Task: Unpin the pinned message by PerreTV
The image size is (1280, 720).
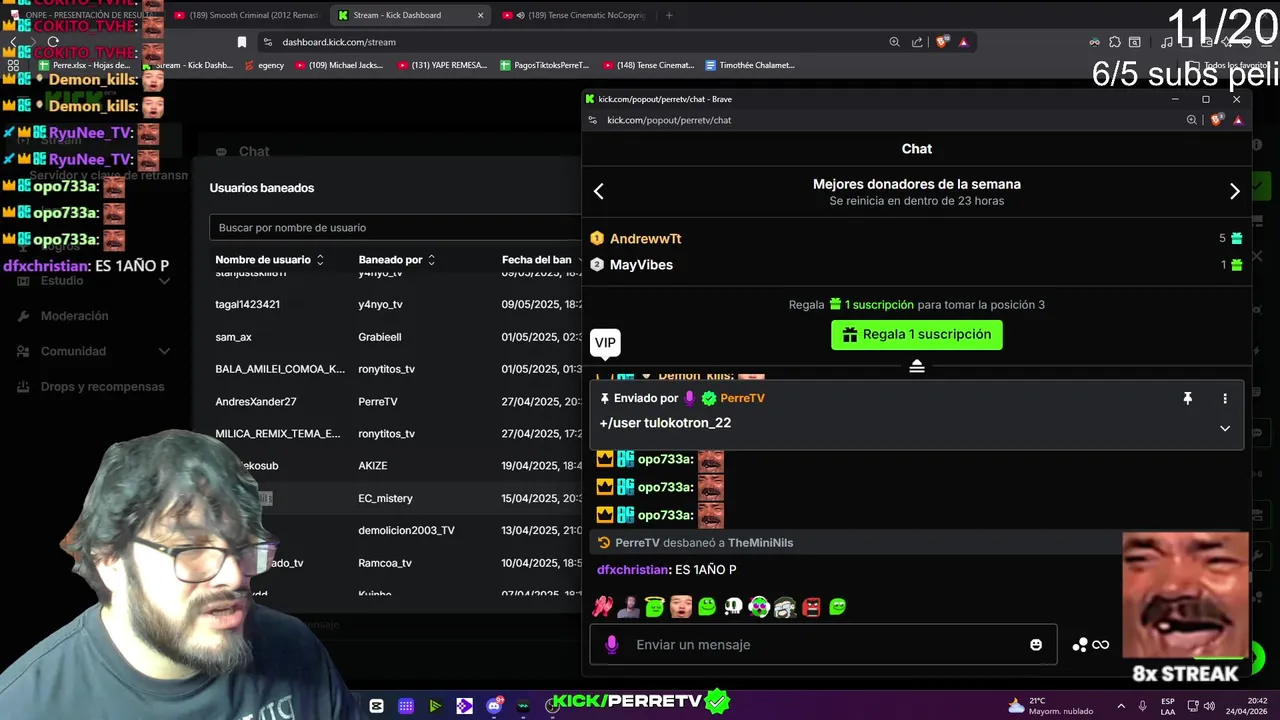Action: tap(1187, 398)
